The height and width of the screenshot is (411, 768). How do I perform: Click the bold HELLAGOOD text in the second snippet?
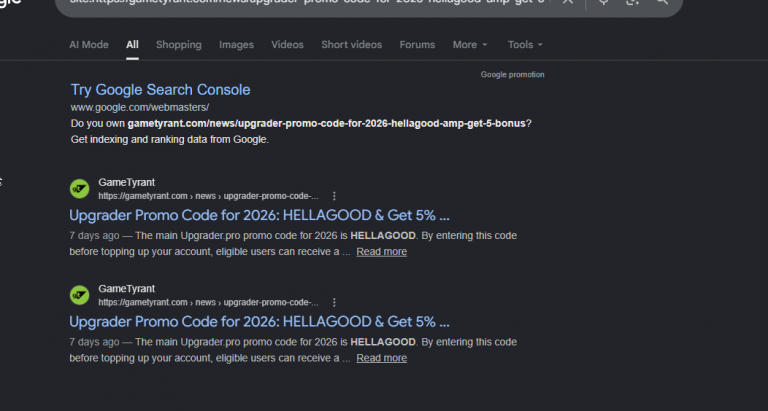383,342
